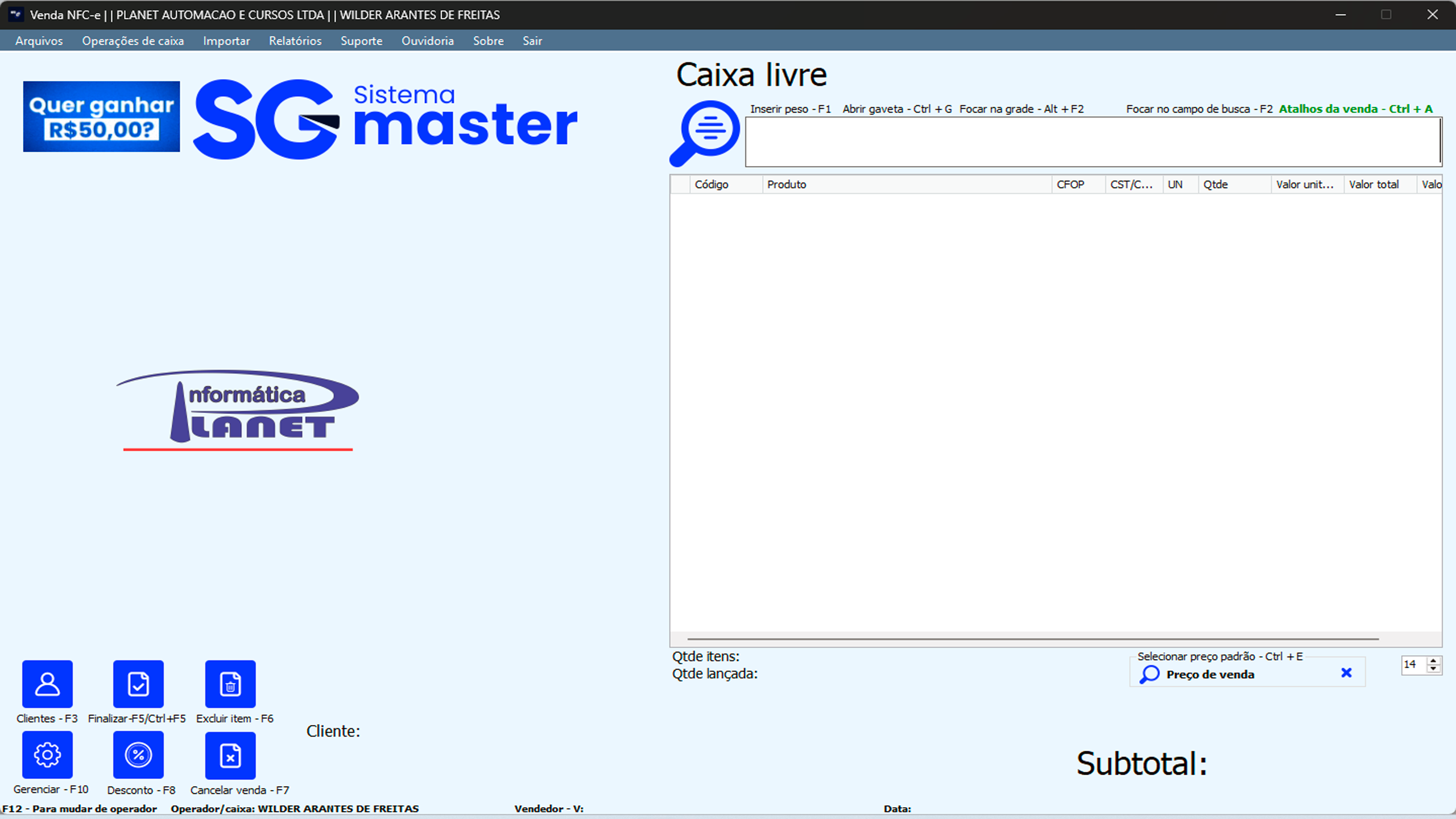Open Gerenciar via the gear icon
Screen dimensions: 1456x819
[47, 755]
